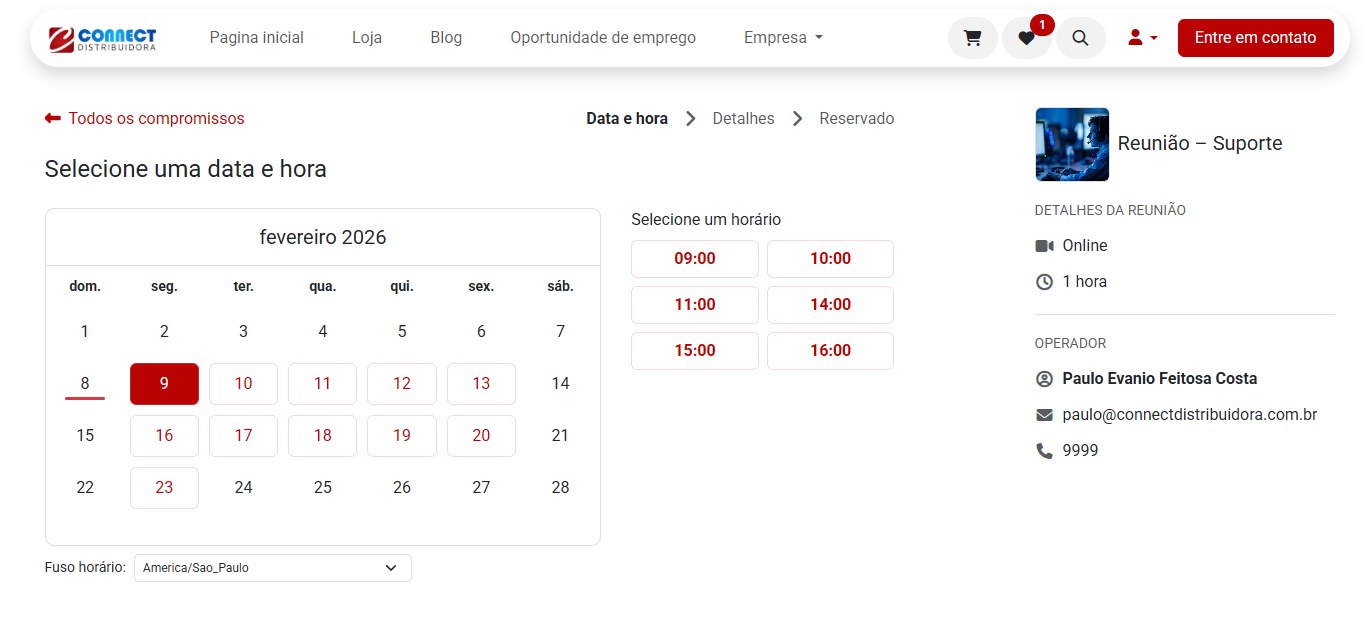Click the Reunião – Suporte thumbnail image
The height and width of the screenshot is (622, 1371).
[1072, 144]
